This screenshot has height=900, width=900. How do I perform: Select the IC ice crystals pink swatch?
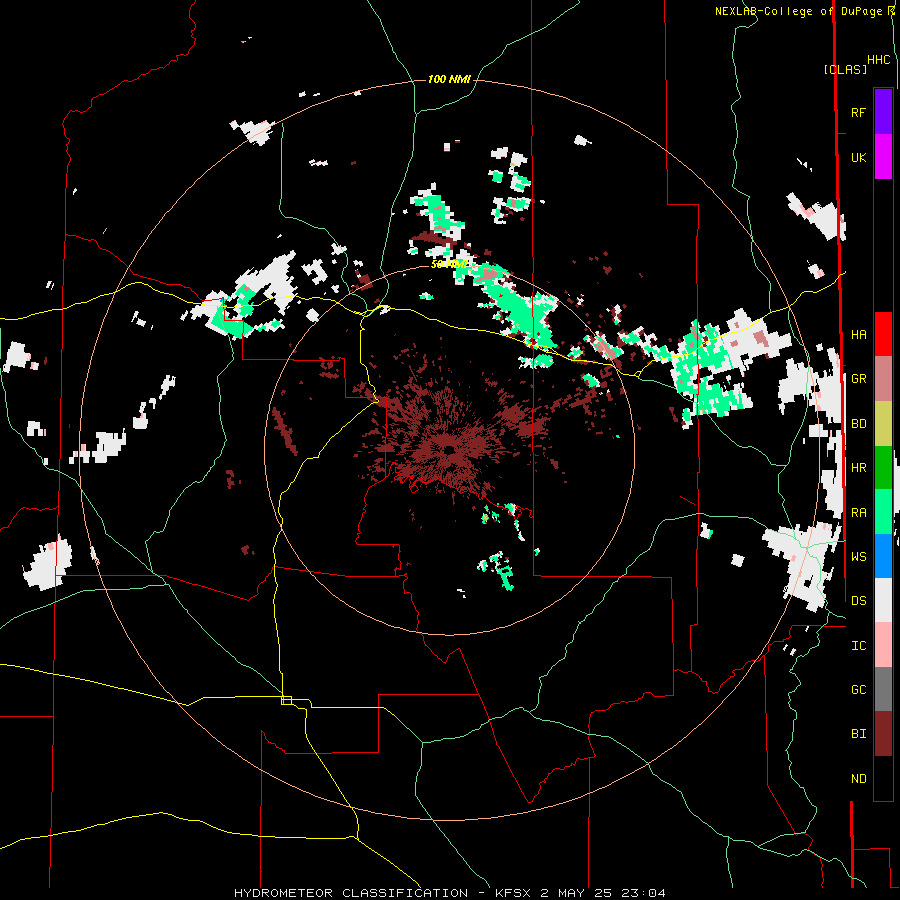(883, 645)
